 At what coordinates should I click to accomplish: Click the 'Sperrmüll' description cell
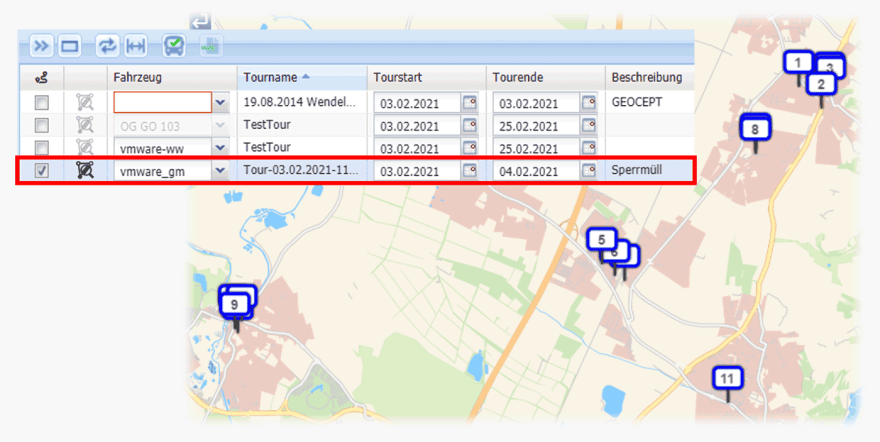click(x=637, y=169)
